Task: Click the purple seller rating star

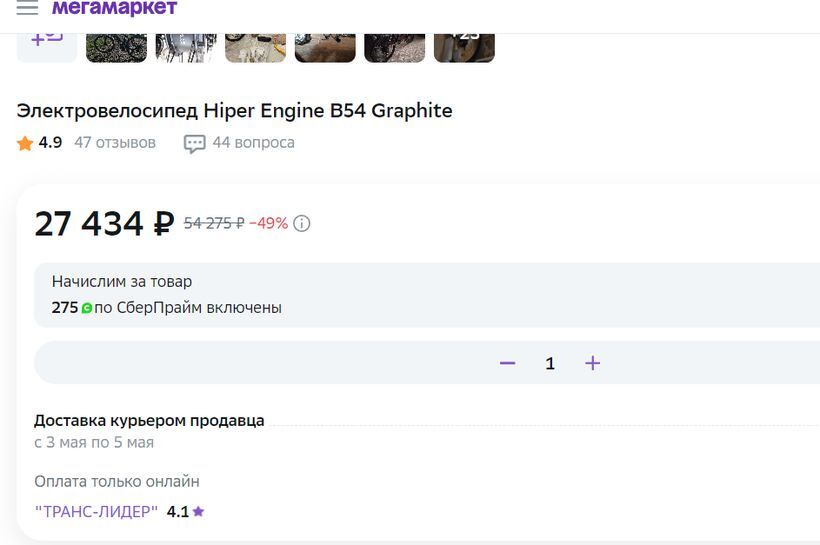Action: pyautogui.click(x=198, y=511)
